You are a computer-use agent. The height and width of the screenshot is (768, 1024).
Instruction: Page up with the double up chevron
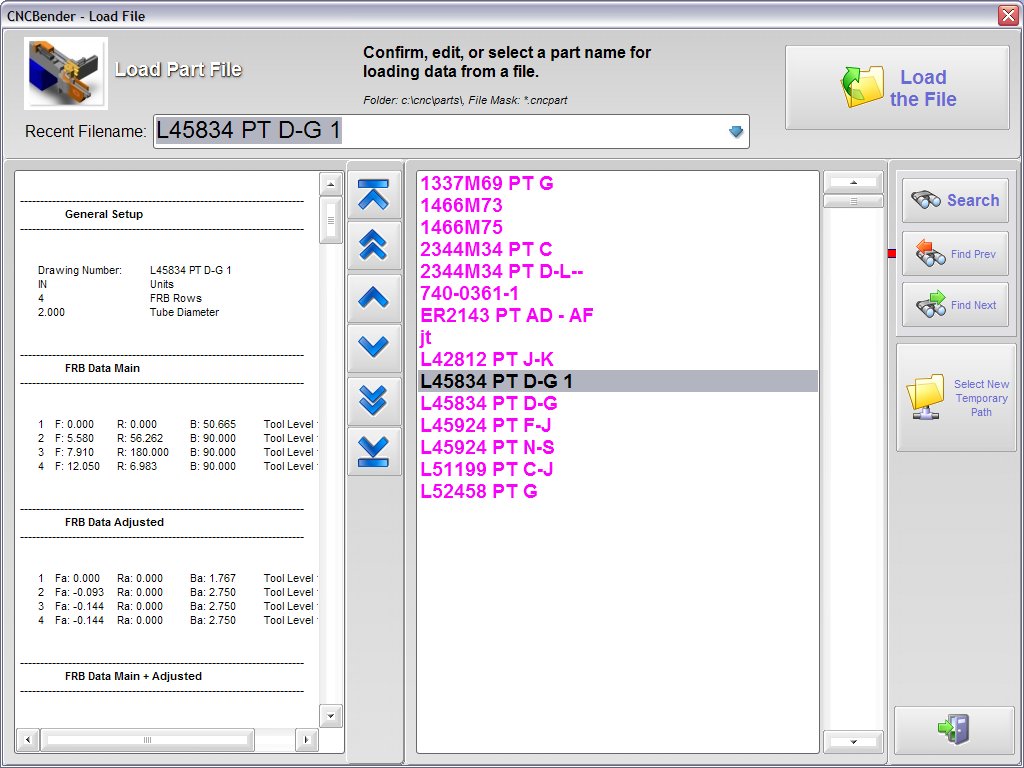point(373,245)
